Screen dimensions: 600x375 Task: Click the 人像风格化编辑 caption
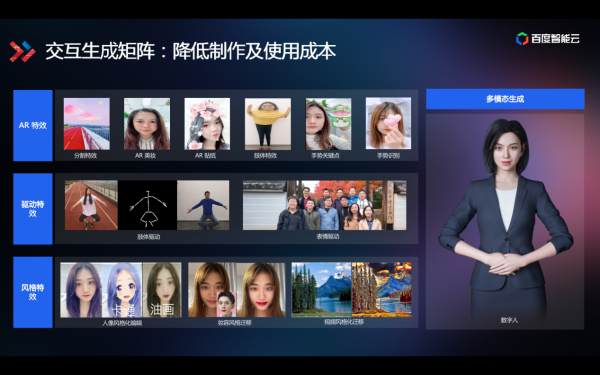(122, 323)
